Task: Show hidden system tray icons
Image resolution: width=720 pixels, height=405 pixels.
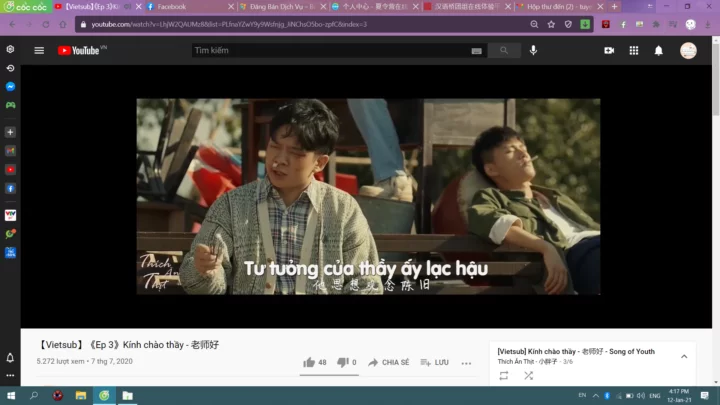Action: (596, 395)
